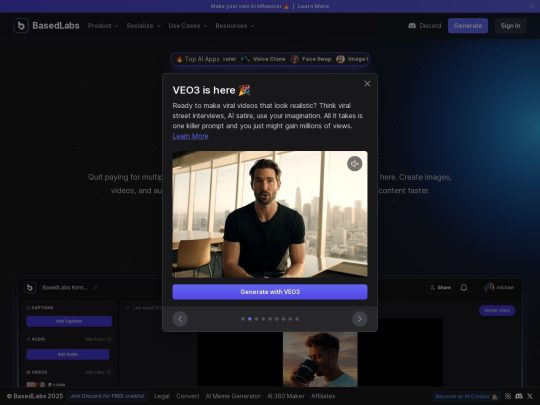Close the VEO3 announcement popup
The image size is (540, 405).
point(367,84)
